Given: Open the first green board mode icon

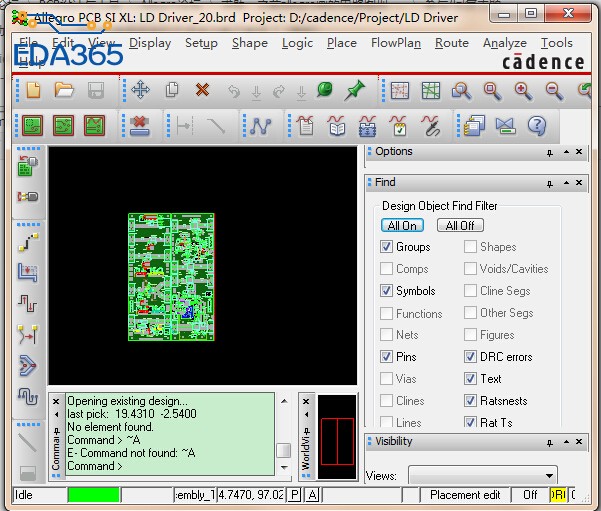Looking at the screenshot, I should click(x=33, y=125).
